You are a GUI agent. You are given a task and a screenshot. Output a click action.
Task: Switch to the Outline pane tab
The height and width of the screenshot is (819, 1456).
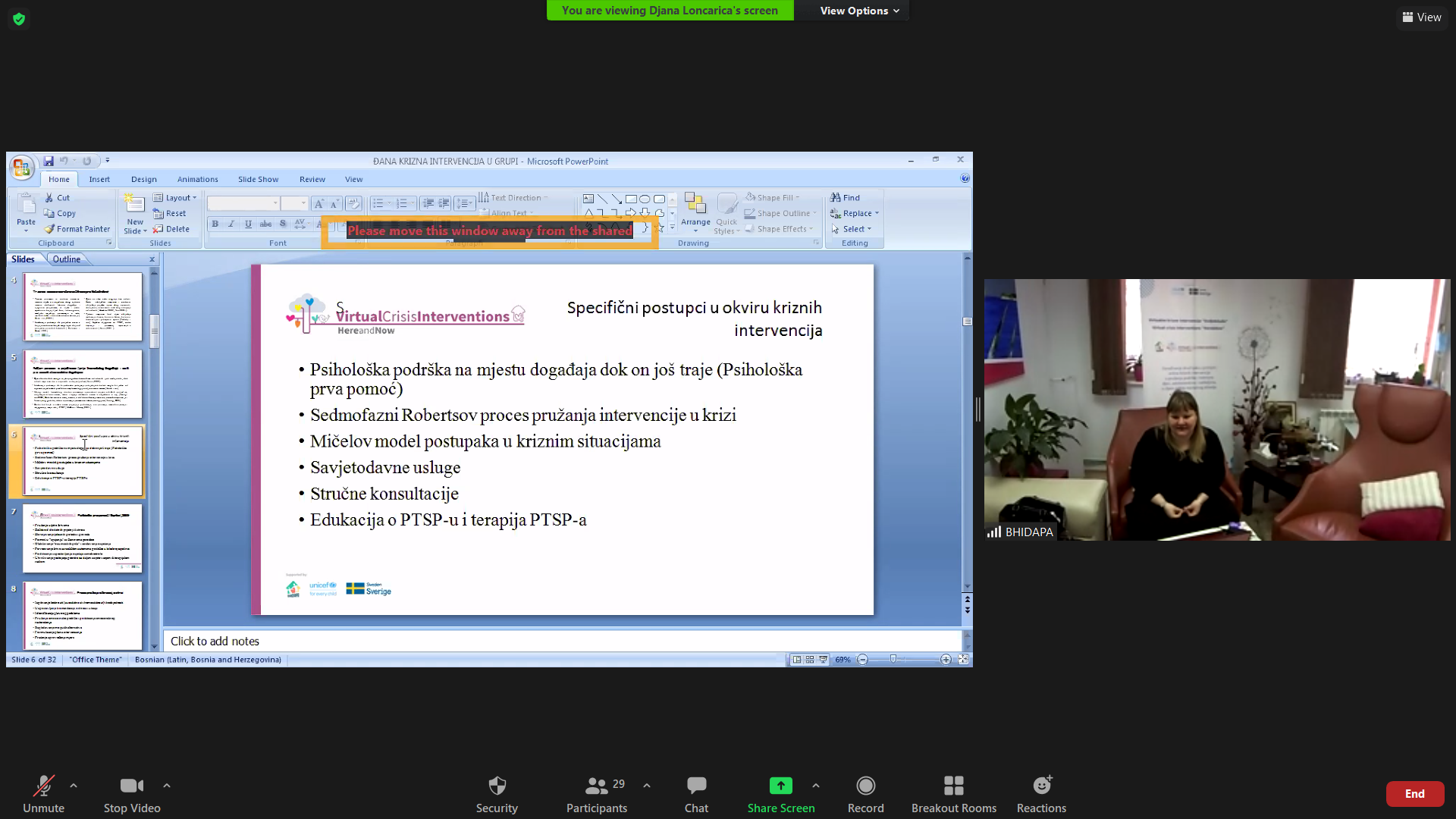pyautogui.click(x=67, y=259)
